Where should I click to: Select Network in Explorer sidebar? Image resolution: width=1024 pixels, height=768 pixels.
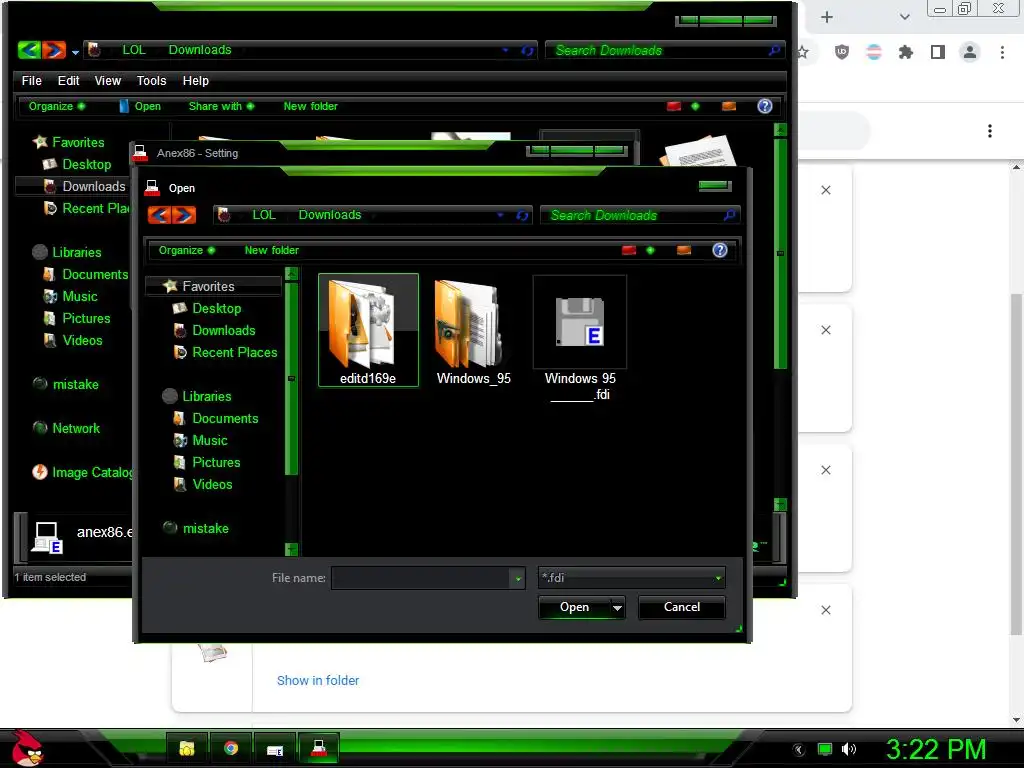[67, 428]
